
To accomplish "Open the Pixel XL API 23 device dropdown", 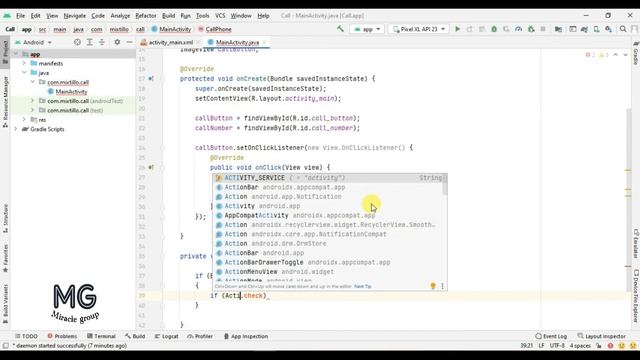I will [x=418, y=29].
